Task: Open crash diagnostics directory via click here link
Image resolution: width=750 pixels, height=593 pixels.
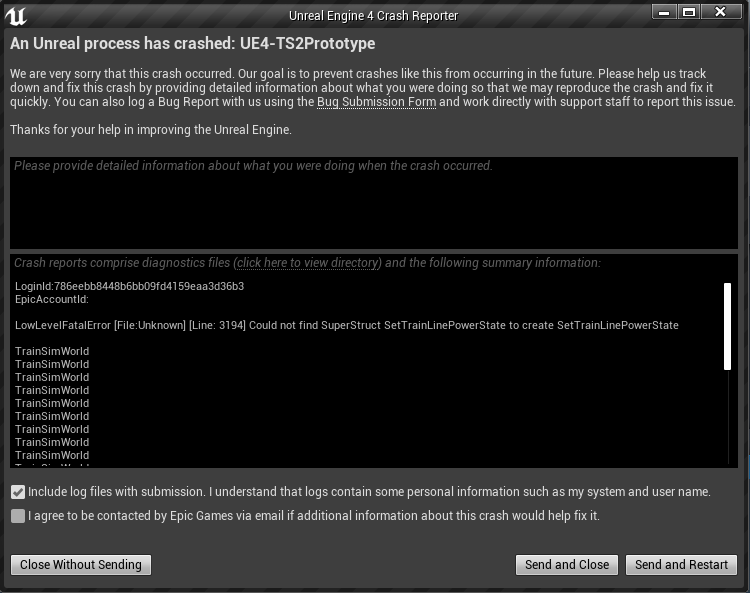Action: click(x=308, y=263)
